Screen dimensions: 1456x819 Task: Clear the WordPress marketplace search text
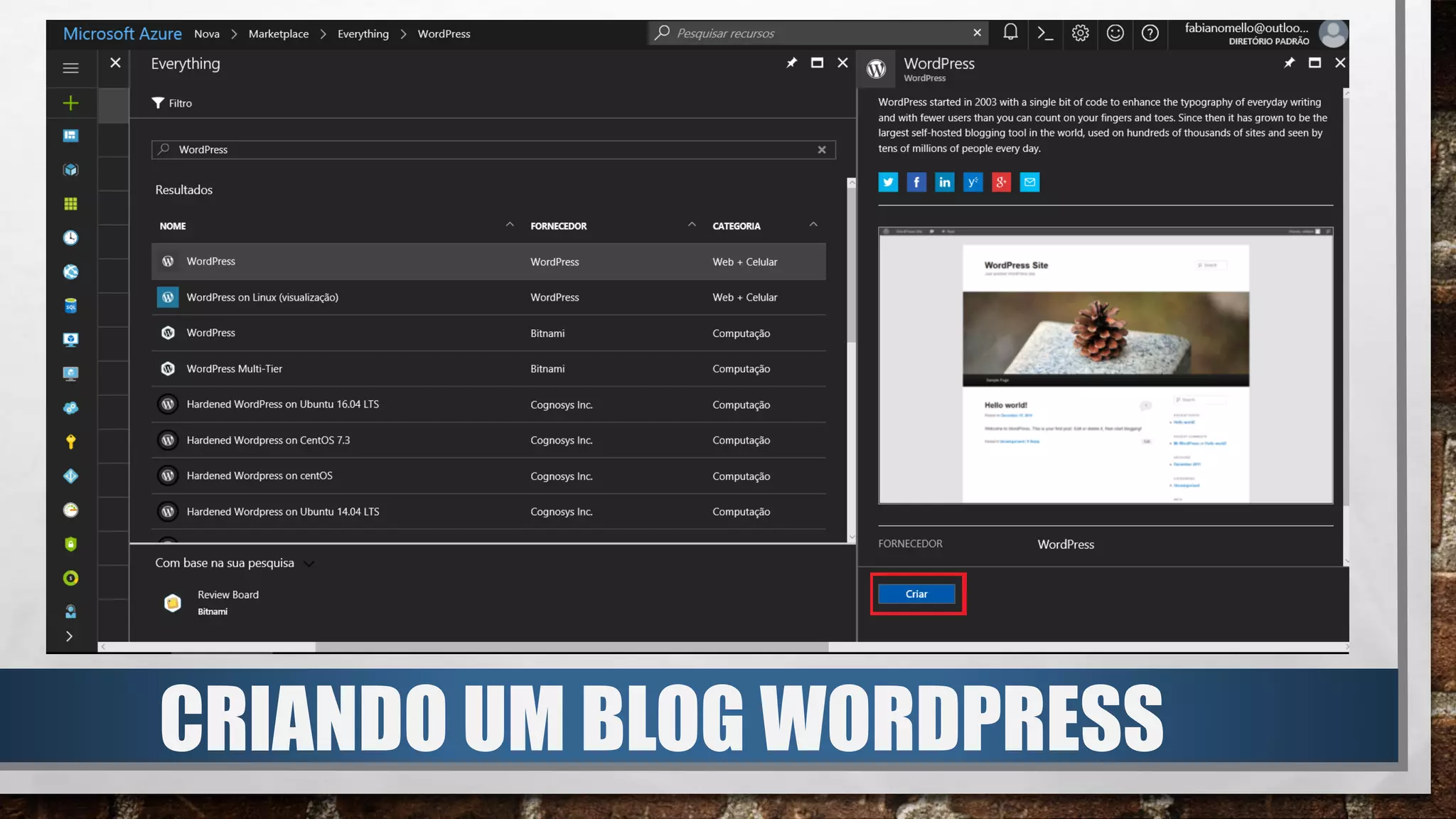[x=822, y=149]
